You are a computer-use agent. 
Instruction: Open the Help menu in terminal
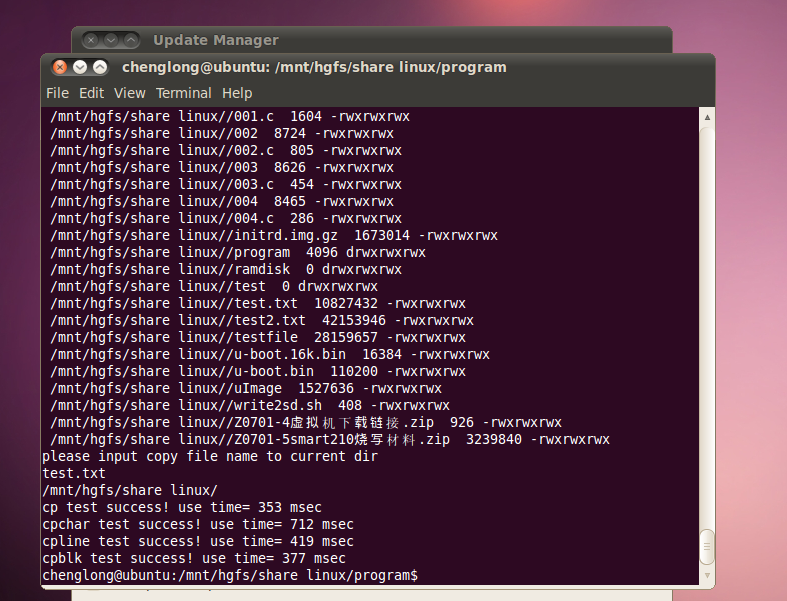tap(237, 93)
